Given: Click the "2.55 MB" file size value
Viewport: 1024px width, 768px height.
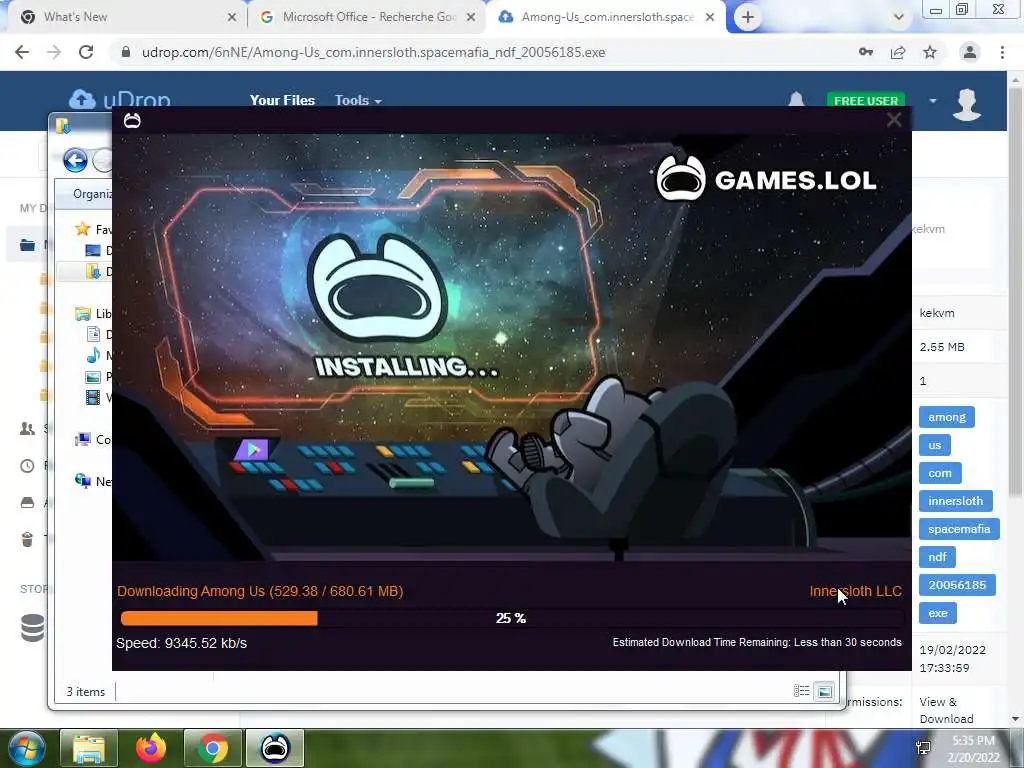Looking at the screenshot, I should click(x=942, y=347).
